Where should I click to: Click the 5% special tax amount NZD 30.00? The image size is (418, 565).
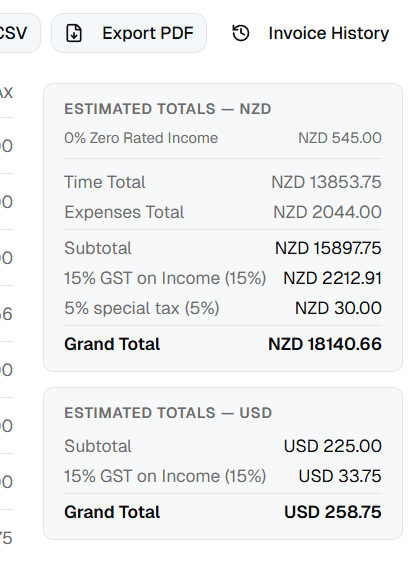pyautogui.click(x=338, y=308)
